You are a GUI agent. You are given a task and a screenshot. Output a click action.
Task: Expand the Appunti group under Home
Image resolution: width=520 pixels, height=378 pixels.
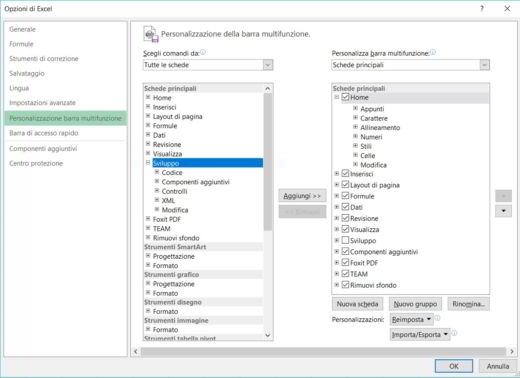pos(355,109)
